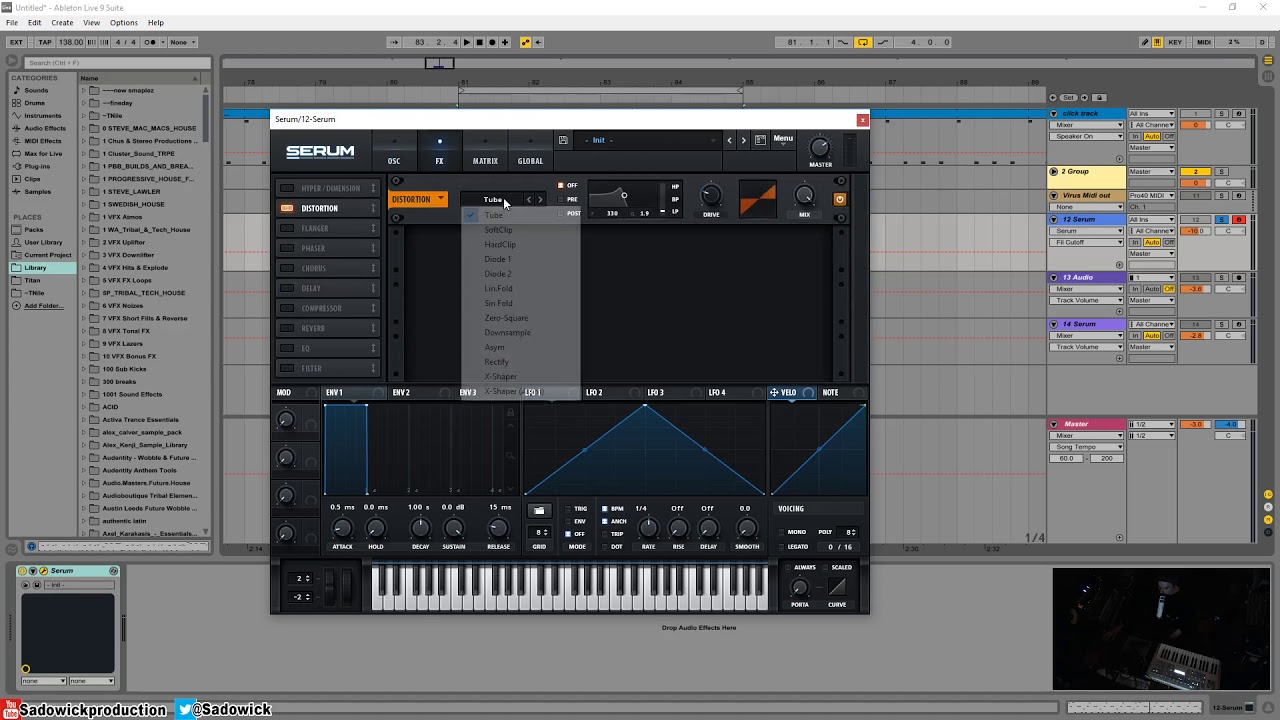Image resolution: width=1280 pixels, height=720 pixels.
Task: Click the Serum save preset floppy icon
Action: point(563,140)
